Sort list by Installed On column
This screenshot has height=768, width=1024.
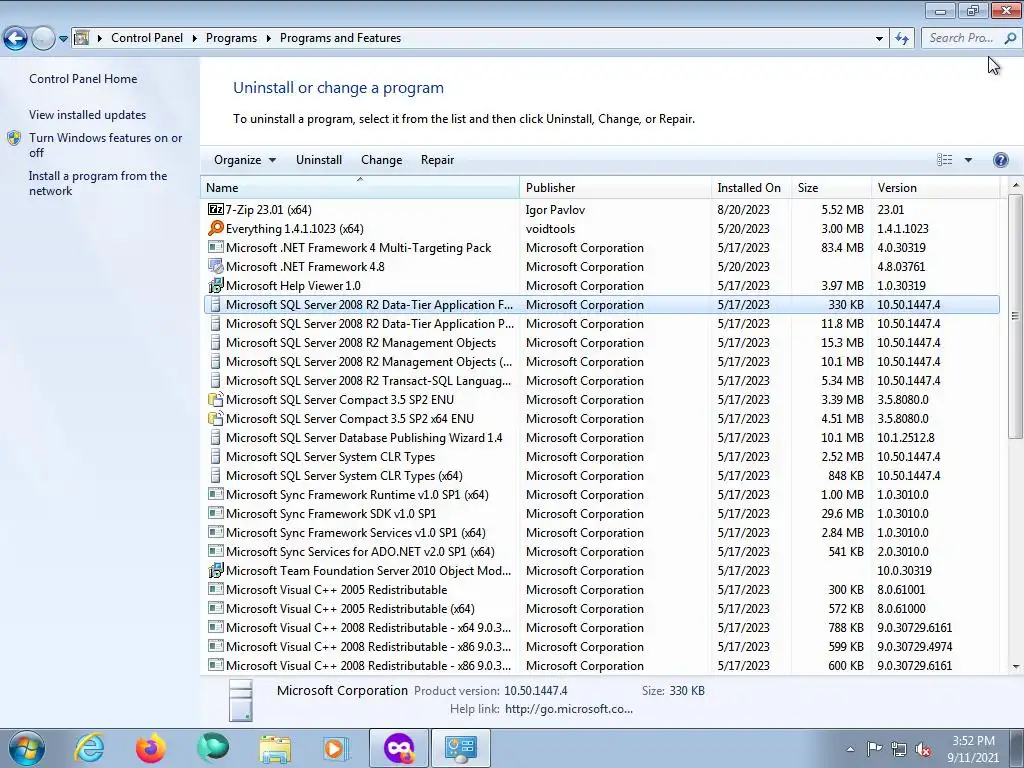(x=751, y=187)
